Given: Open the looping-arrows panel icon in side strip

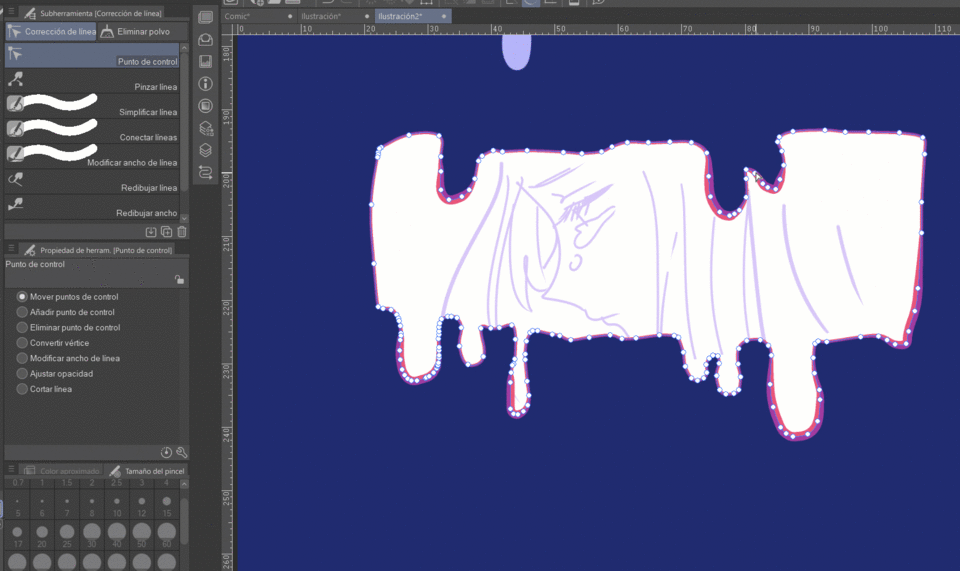Looking at the screenshot, I should (x=206, y=173).
